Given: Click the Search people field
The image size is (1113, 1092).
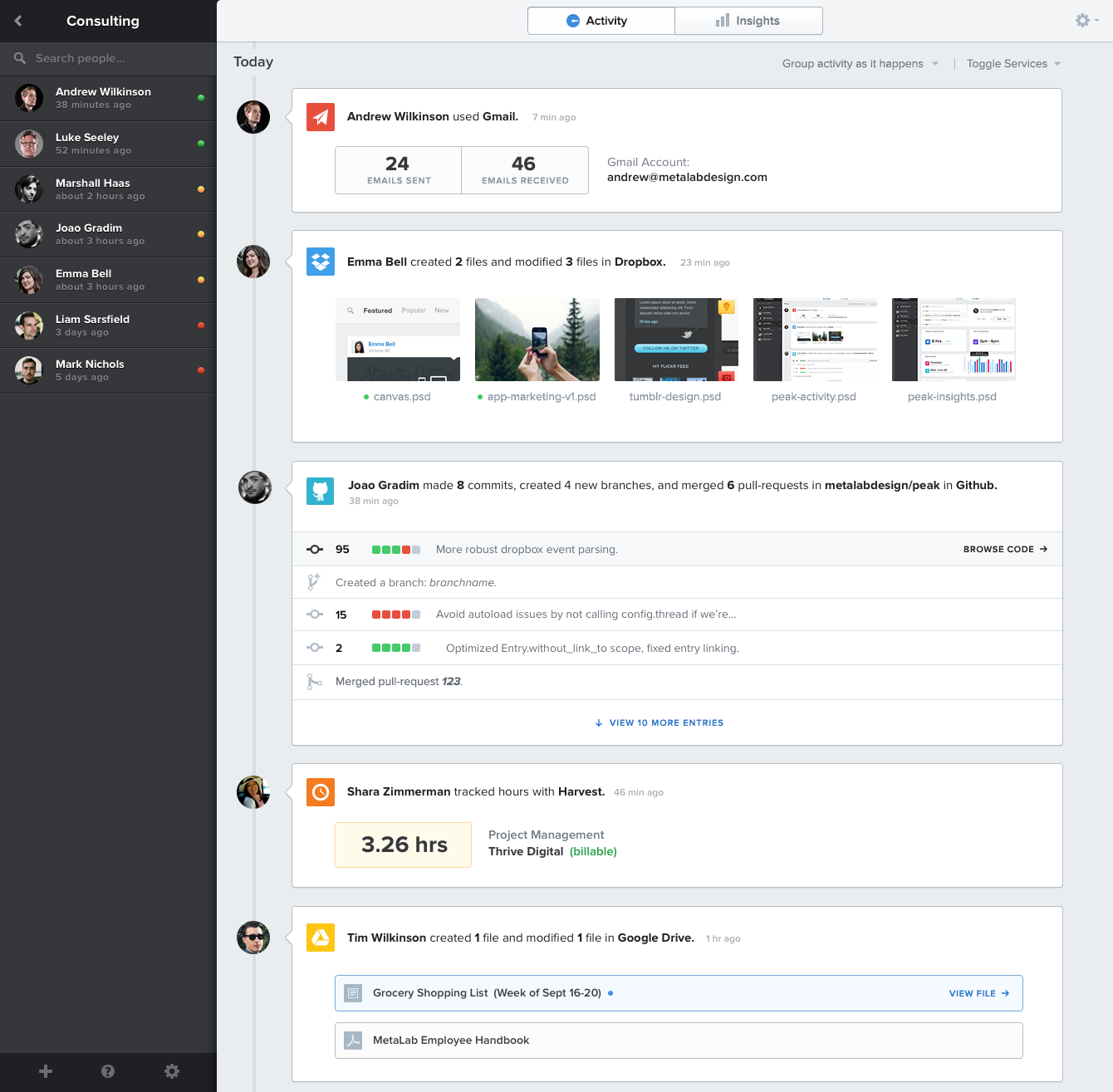Looking at the screenshot, I should (x=108, y=58).
